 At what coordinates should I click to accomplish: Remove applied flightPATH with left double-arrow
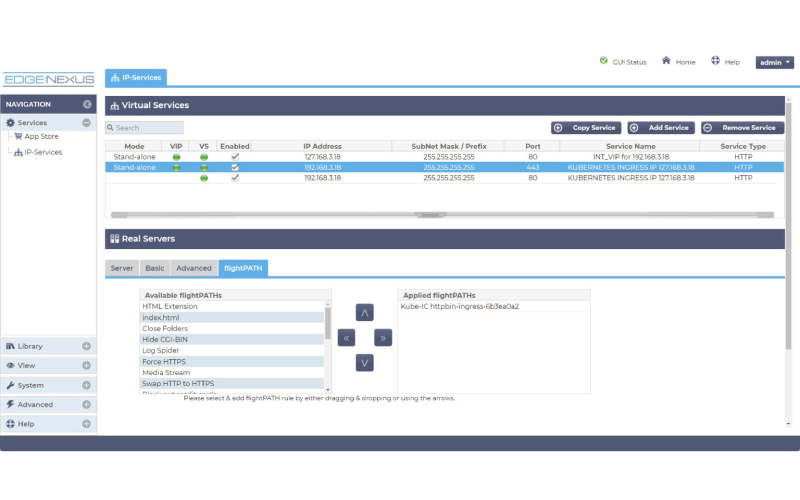346,338
